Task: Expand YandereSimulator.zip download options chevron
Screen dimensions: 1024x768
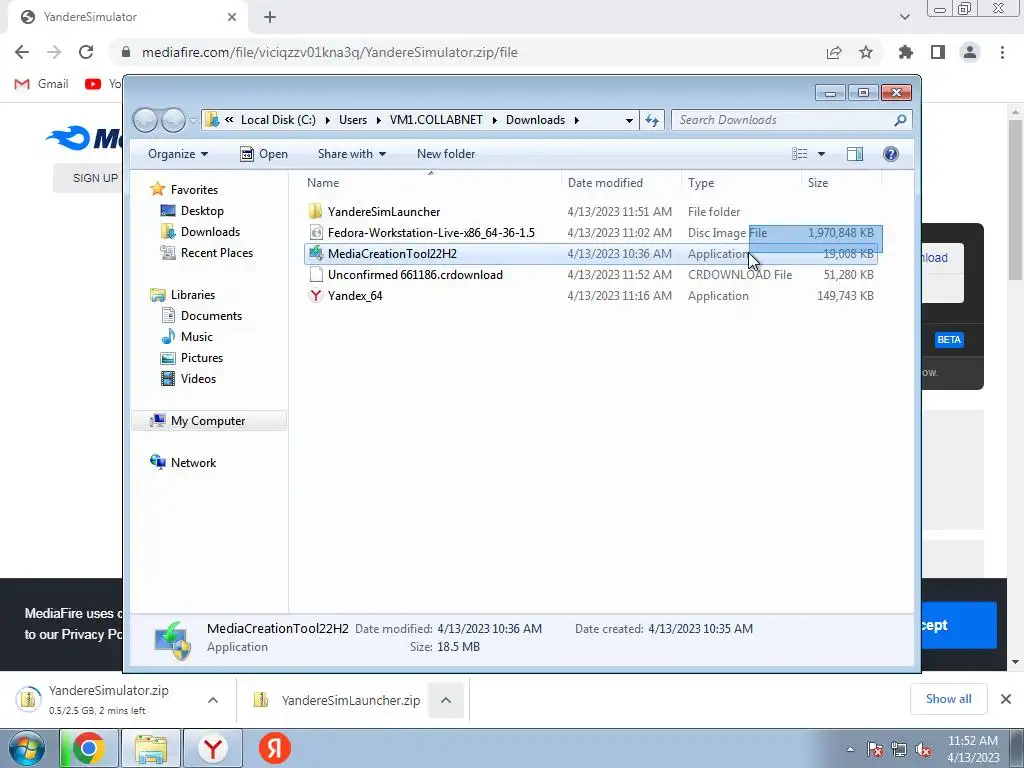Action: pos(213,700)
